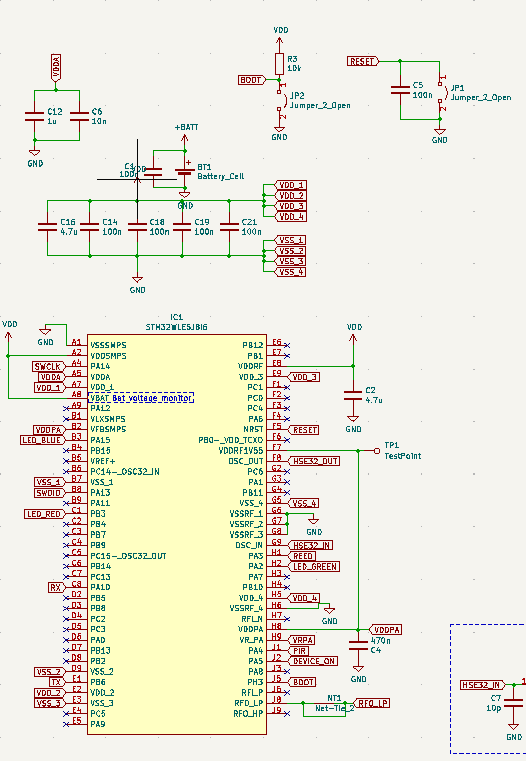Click the HSE32_OUT label on OSC_OUT
Screen dimensions: 526x761
tap(314, 461)
